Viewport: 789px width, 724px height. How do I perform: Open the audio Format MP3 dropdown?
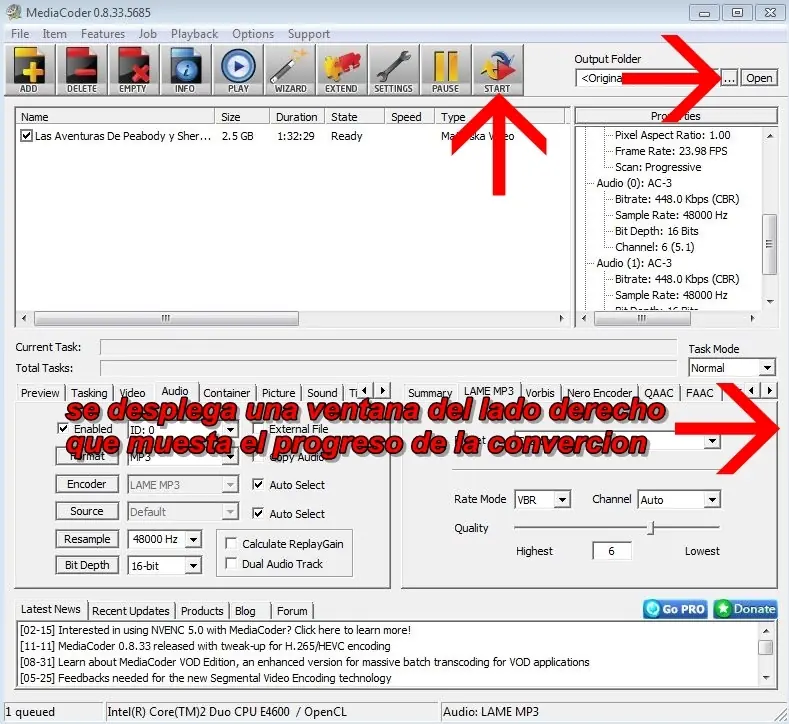coord(230,457)
